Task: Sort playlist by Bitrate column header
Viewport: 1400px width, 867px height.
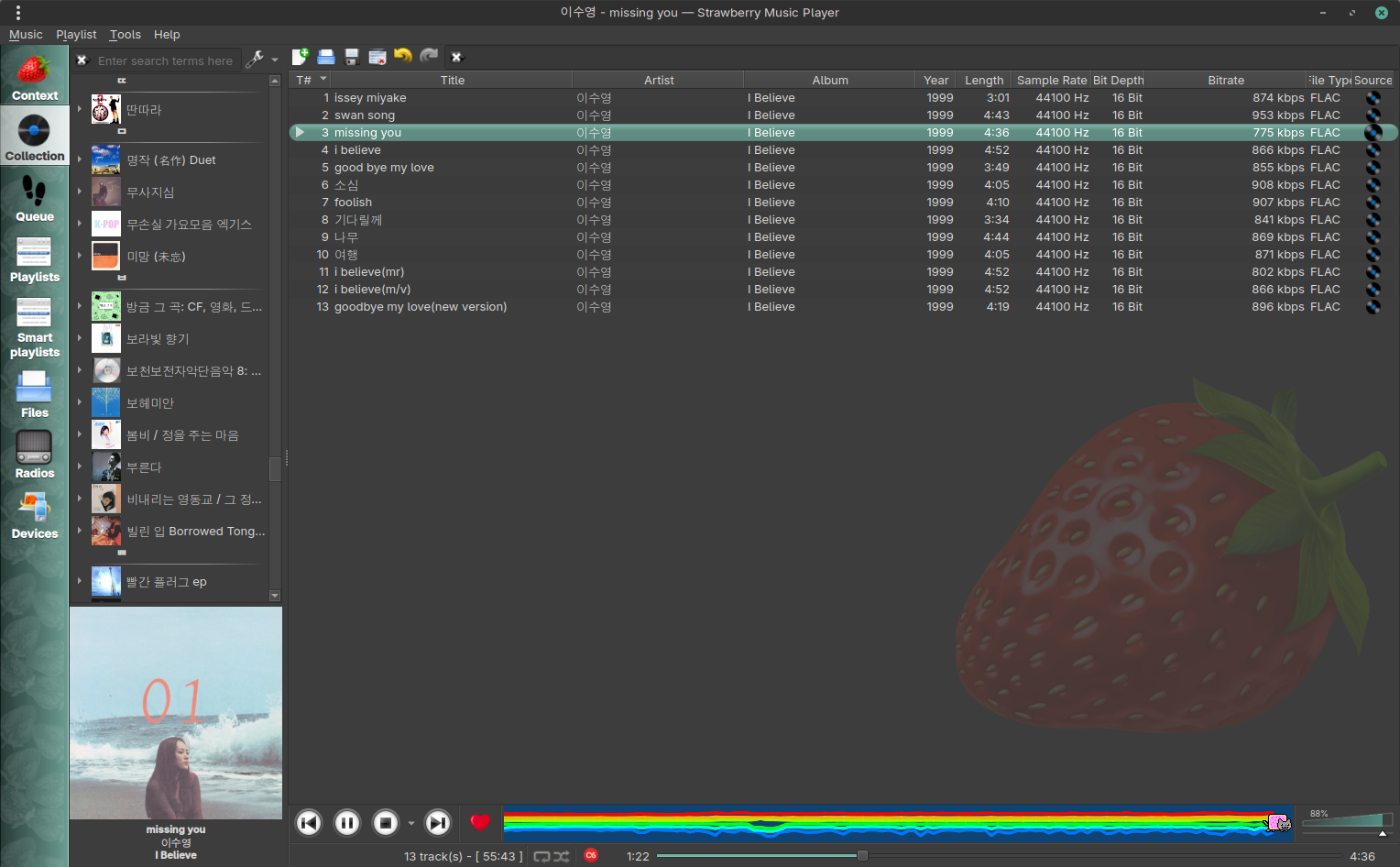Action: tap(1225, 81)
